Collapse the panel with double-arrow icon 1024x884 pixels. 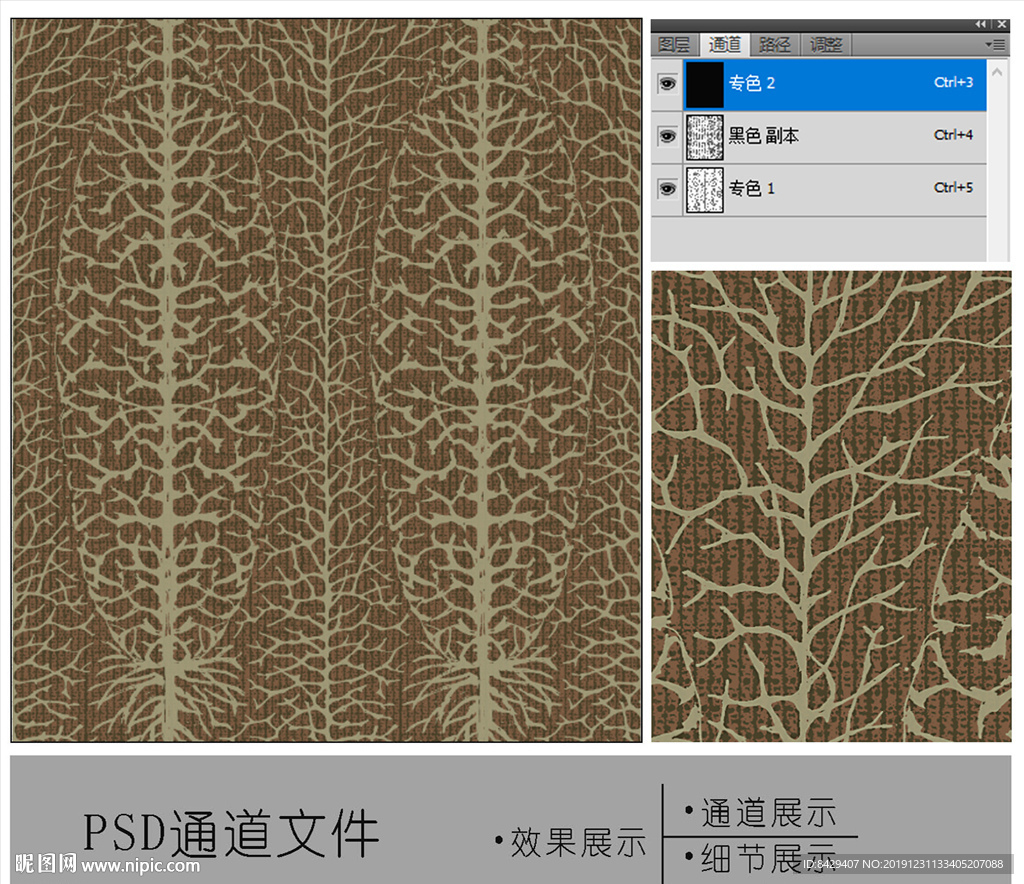980,24
